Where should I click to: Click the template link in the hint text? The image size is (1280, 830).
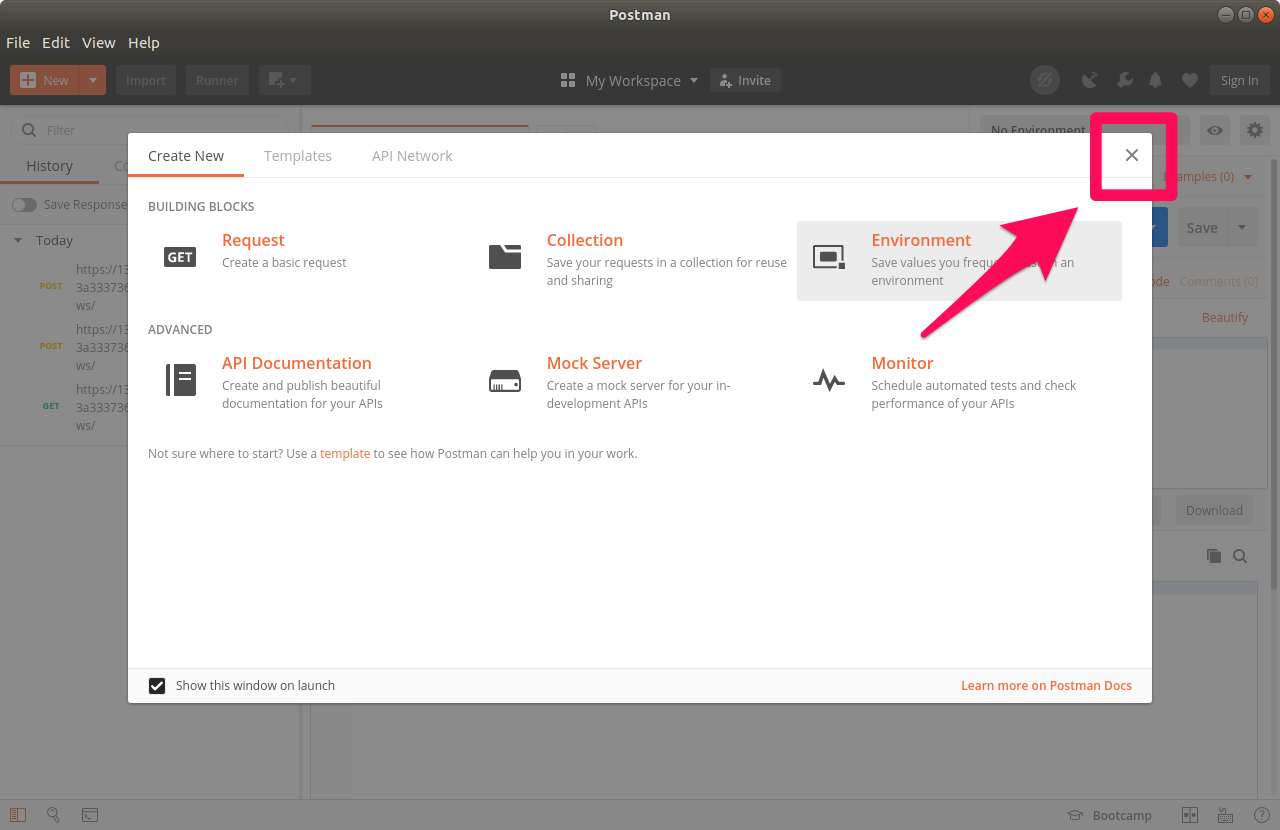tap(345, 454)
